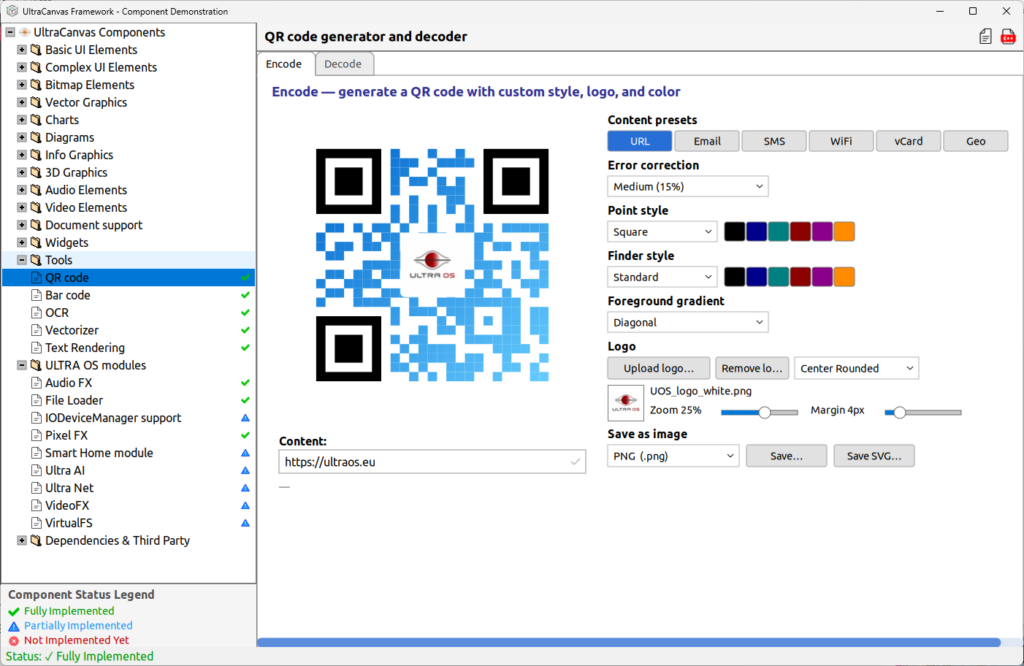1024x666 pixels.
Task: Click the Audio FX document icon
Action: coord(37,383)
